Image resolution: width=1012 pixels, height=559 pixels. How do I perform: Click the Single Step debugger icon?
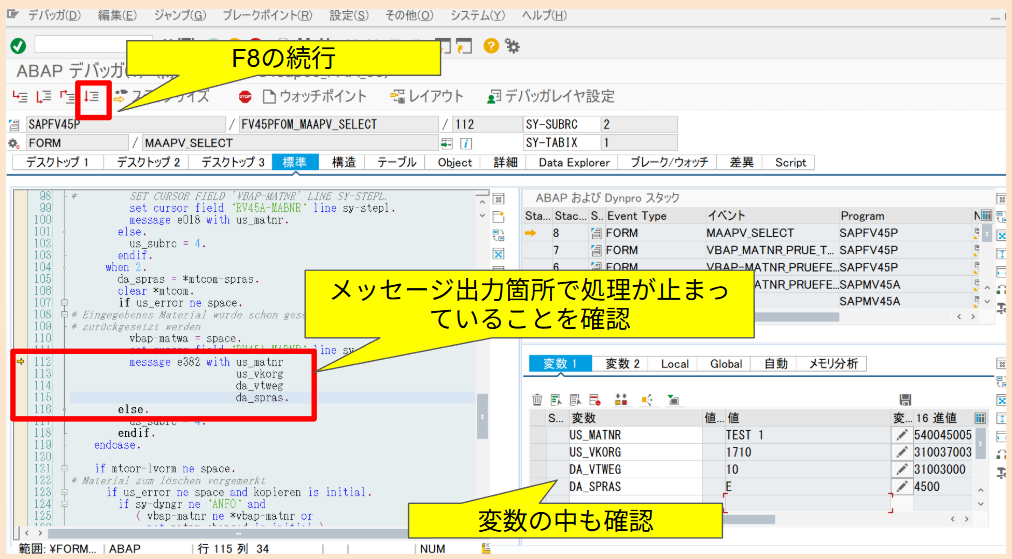point(20,97)
